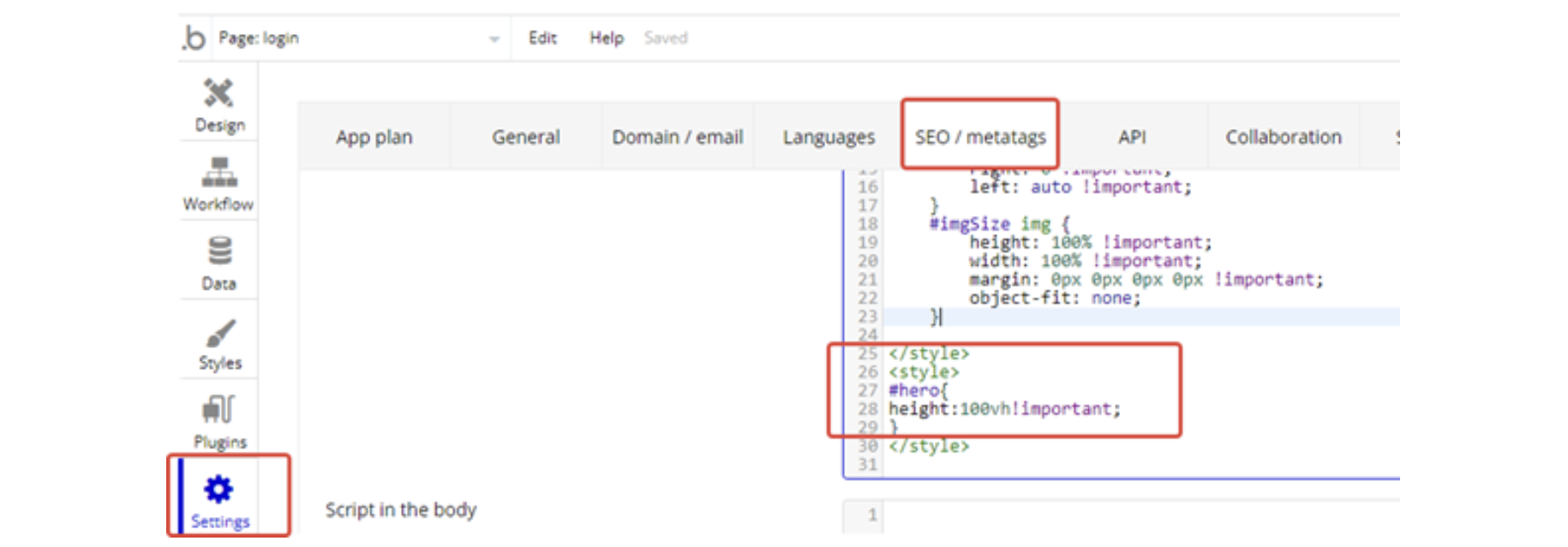Select the Settings gear icon
This screenshot has width=1568, height=547.
point(219,498)
